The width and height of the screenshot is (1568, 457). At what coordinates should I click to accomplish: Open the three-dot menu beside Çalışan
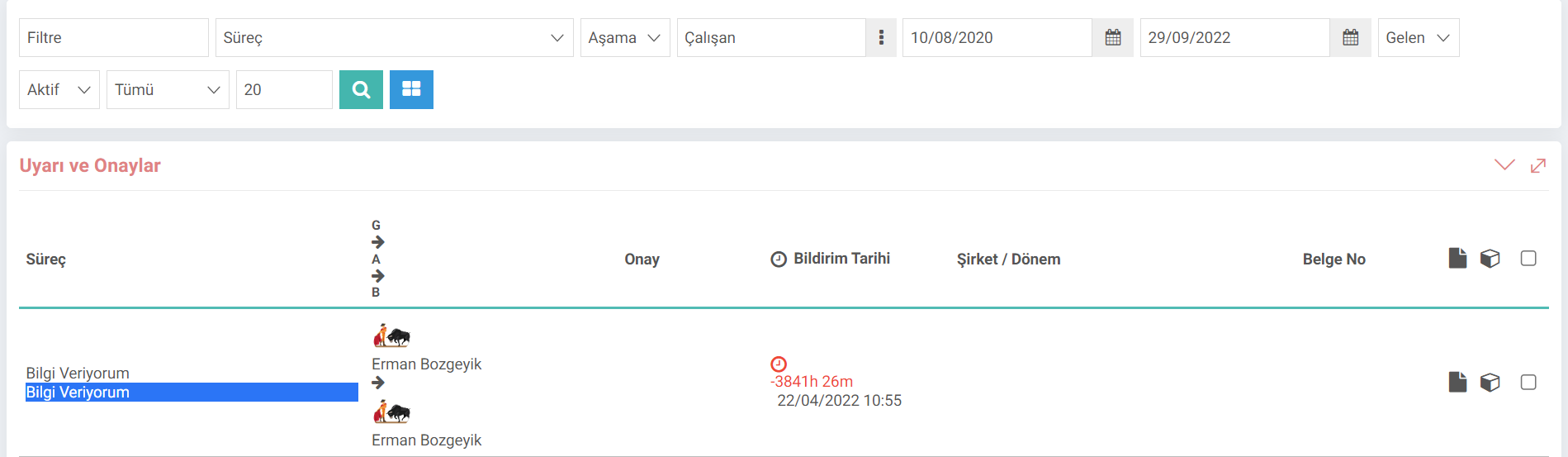click(x=881, y=37)
